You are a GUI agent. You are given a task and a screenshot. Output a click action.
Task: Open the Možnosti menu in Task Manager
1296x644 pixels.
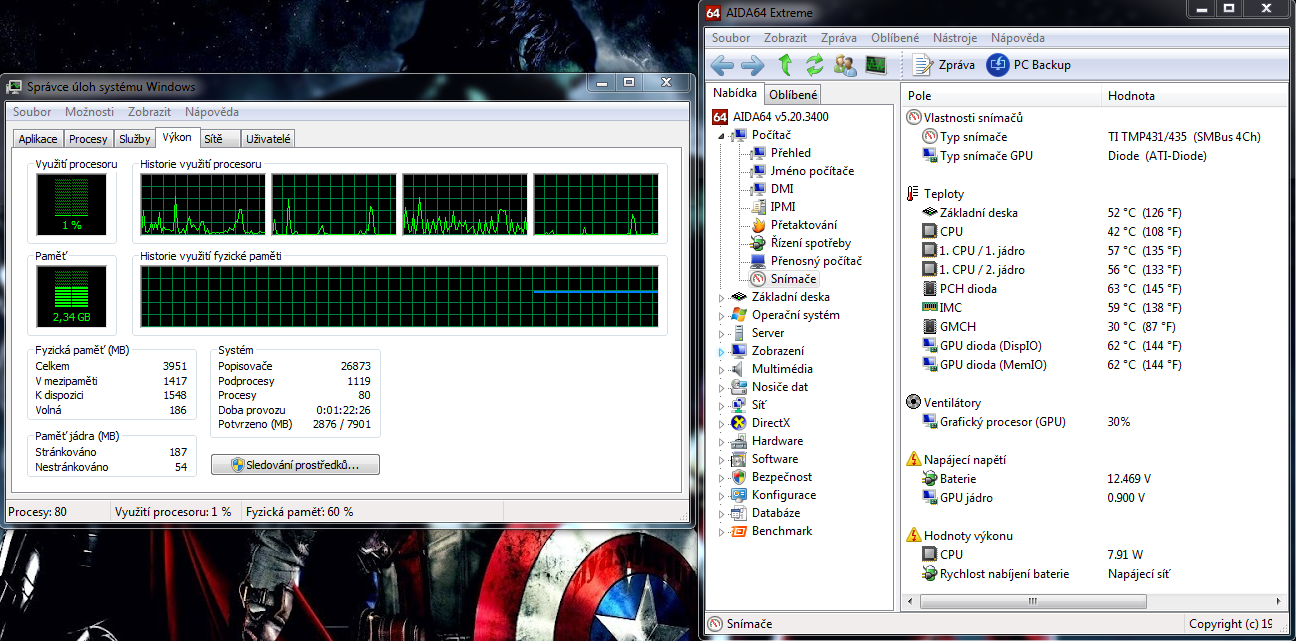coord(90,112)
